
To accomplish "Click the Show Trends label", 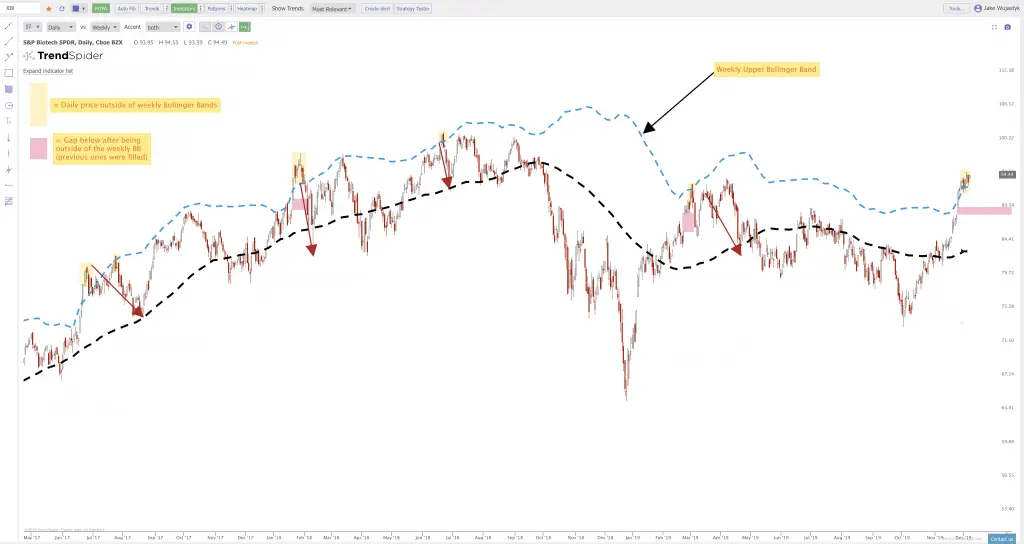I will coord(287,8).
